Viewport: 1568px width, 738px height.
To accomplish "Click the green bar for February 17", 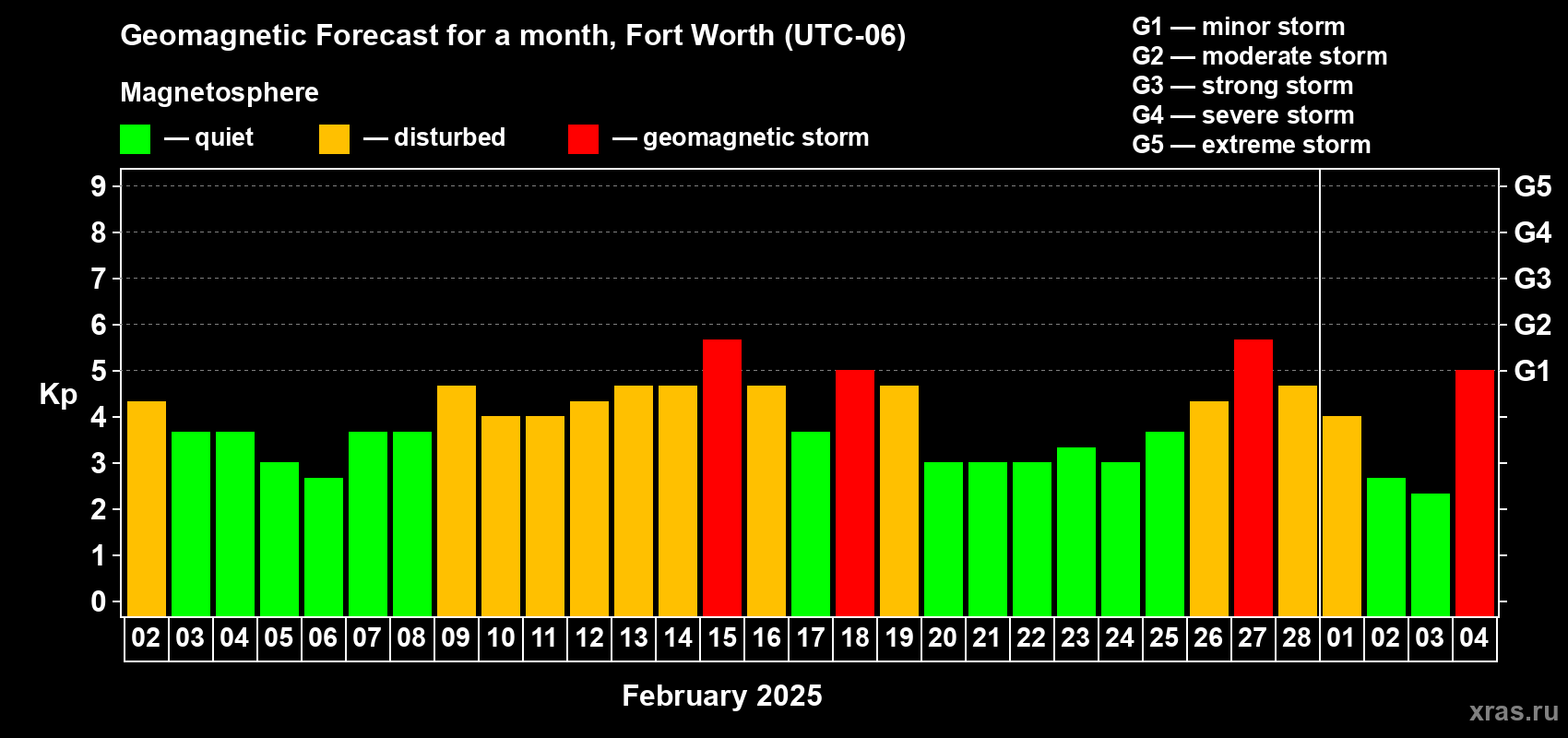I will click(811, 524).
